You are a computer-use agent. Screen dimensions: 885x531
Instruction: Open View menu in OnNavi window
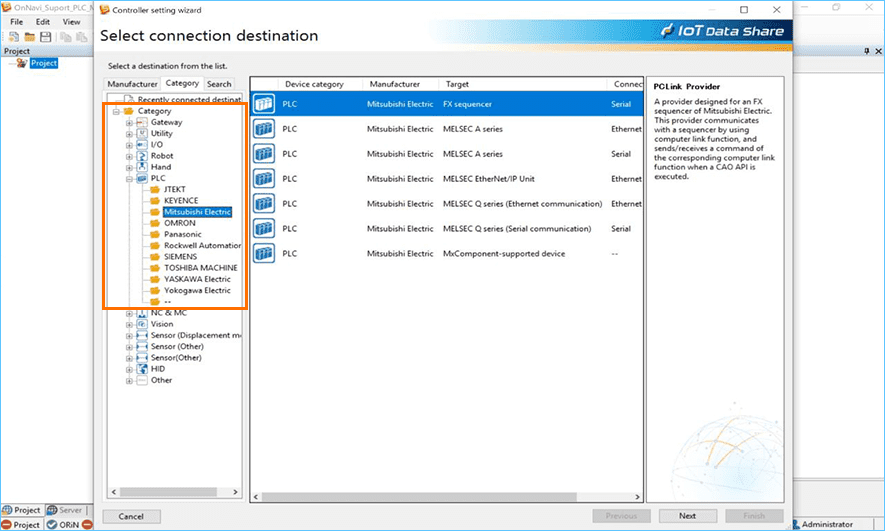point(71,21)
